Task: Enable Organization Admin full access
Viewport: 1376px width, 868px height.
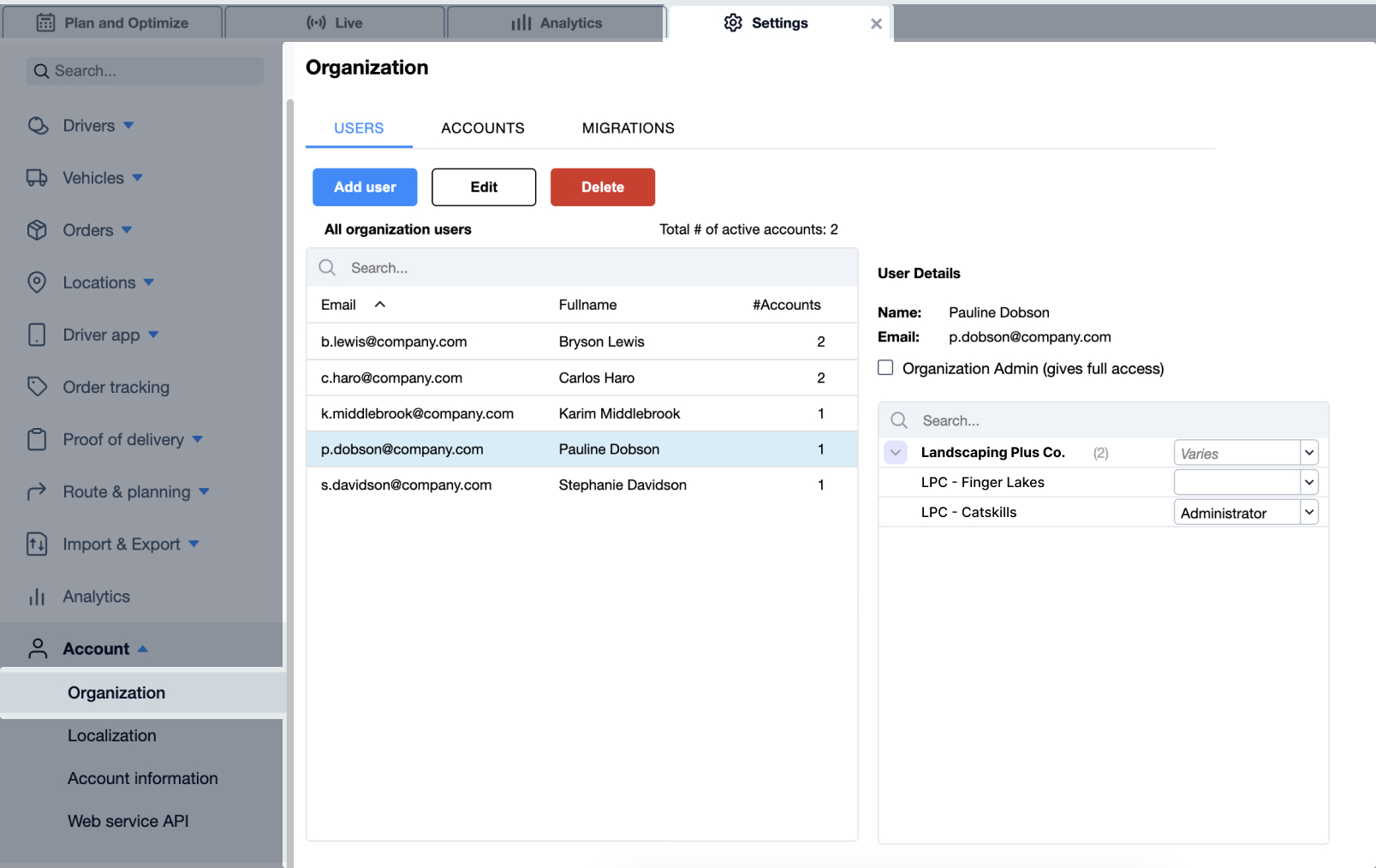Action: (885, 367)
